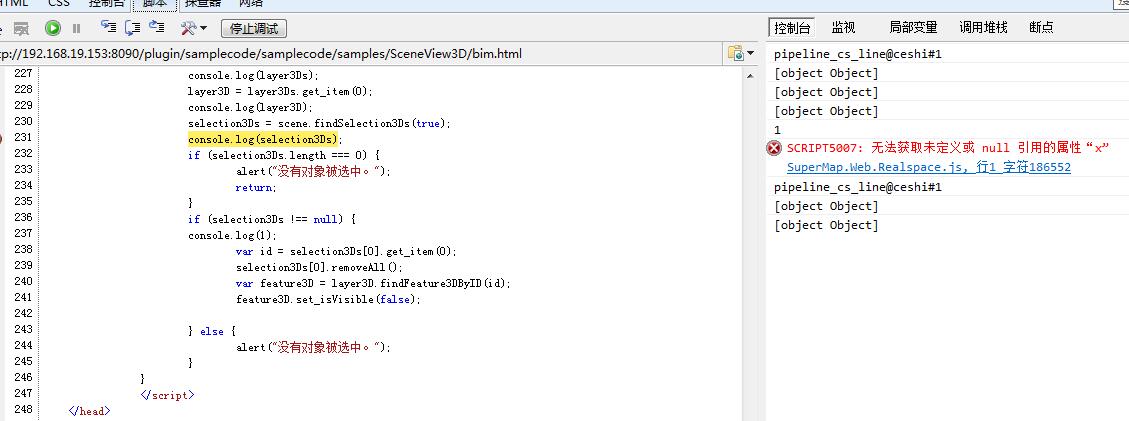Image resolution: width=1129 pixels, height=421 pixels.
Task: Click the 'console.log(layer3D);' line 229
Action: pyautogui.click(x=250, y=107)
